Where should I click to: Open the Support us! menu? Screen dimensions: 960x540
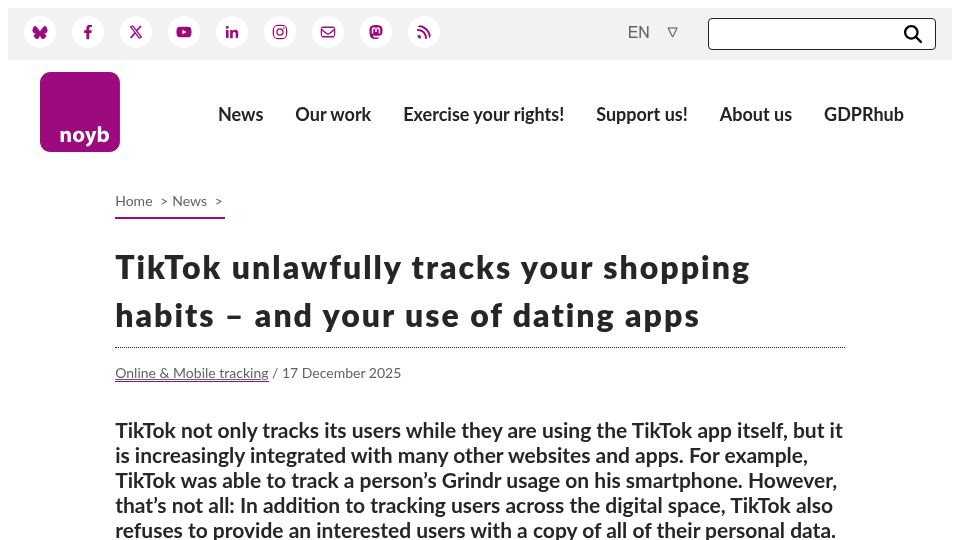click(642, 114)
